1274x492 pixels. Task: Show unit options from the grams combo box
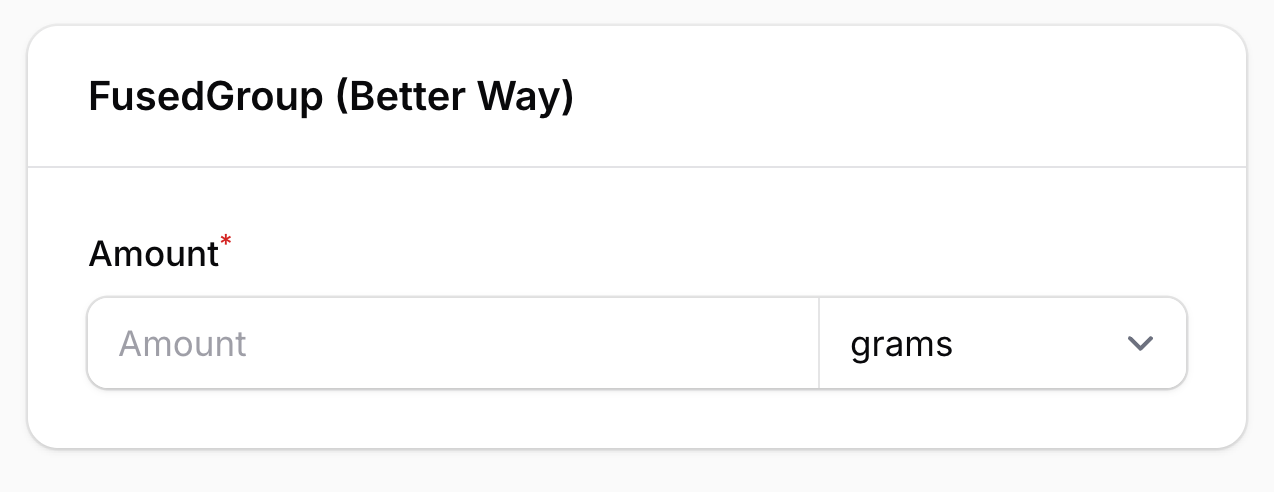[1002, 343]
